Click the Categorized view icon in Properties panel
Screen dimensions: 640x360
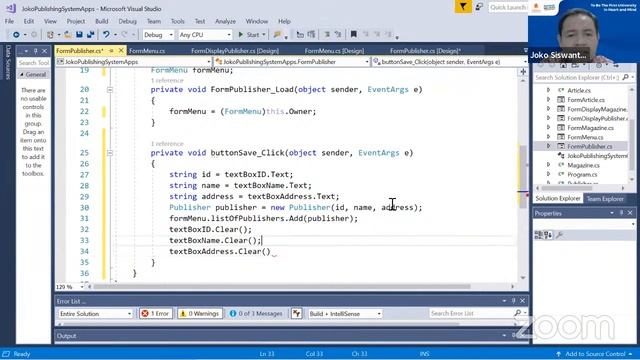point(539,235)
